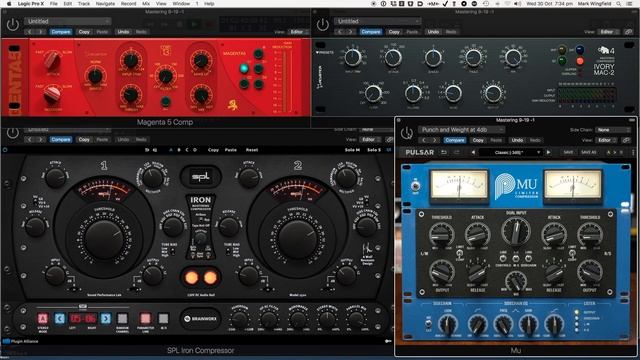Screen dimensions: 640x360
Task: Go to previous preset in Magenta window
Action: pyautogui.click(x=30, y=32)
